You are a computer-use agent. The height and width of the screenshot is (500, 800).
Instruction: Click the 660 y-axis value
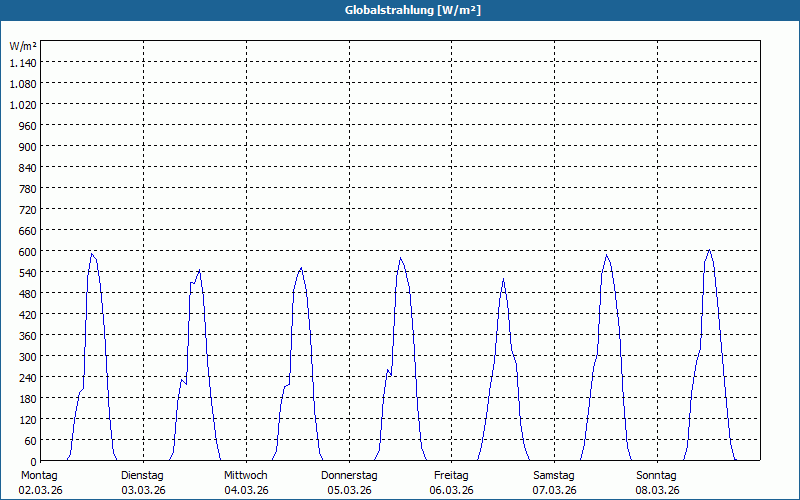[28, 231]
